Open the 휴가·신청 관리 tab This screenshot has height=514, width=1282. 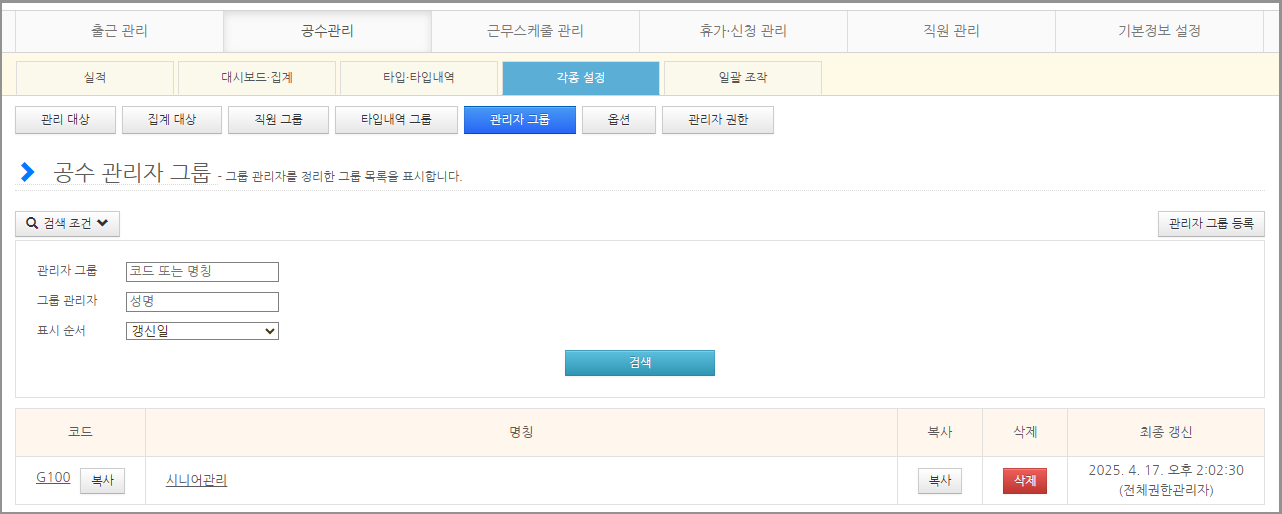(x=743, y=31)
